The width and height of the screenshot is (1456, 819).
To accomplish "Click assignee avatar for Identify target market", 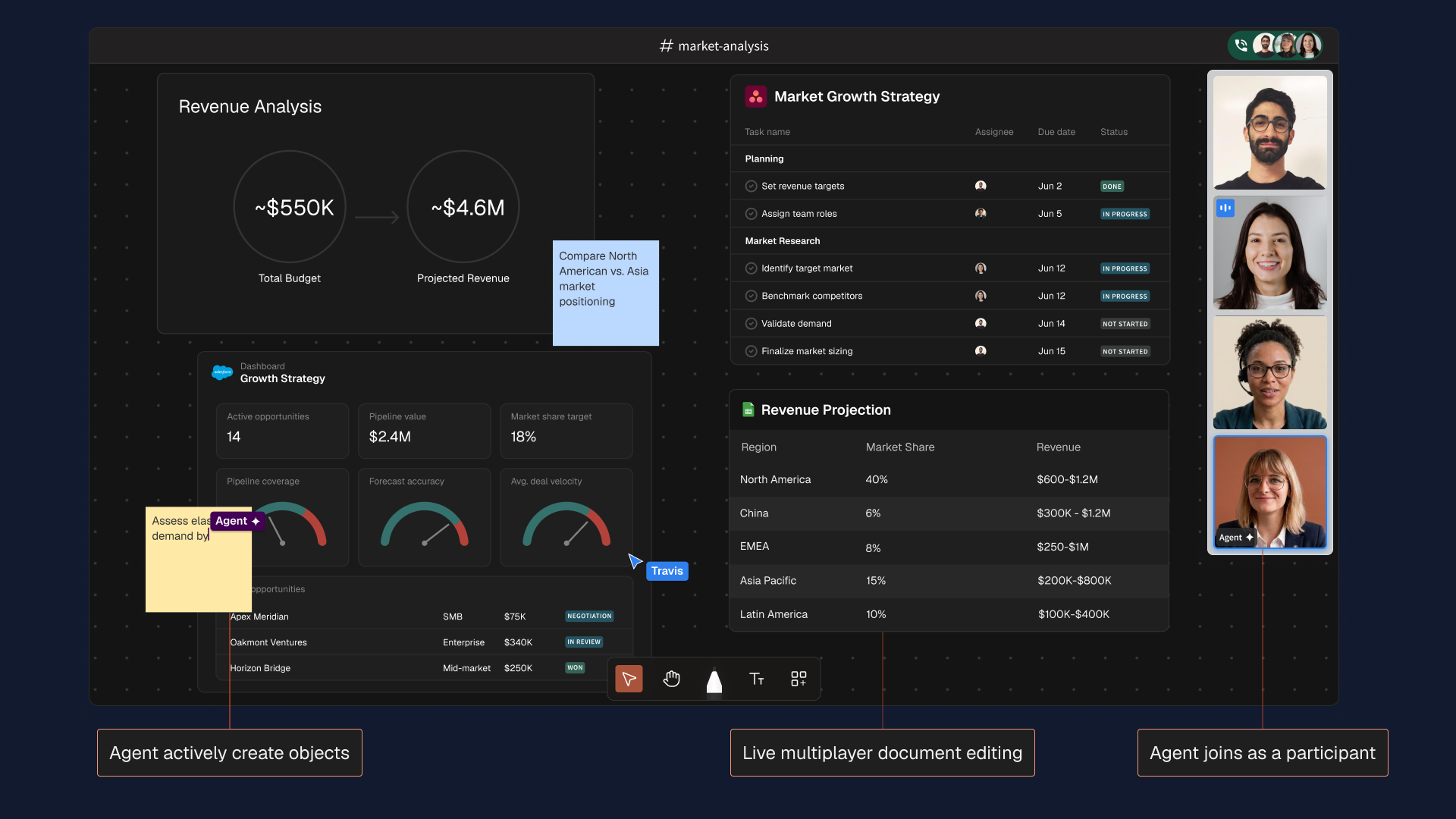I will coord(981,268).
